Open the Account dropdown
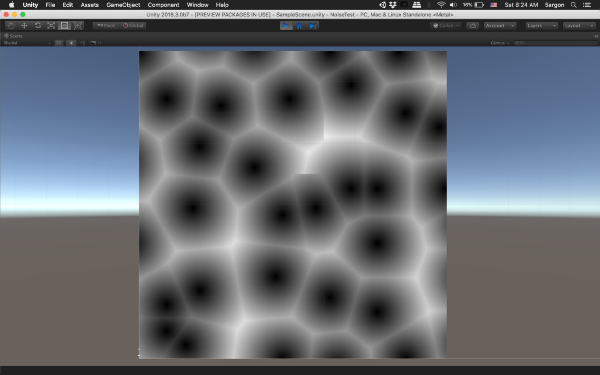600x375 pixels. [x=500, y=26]
